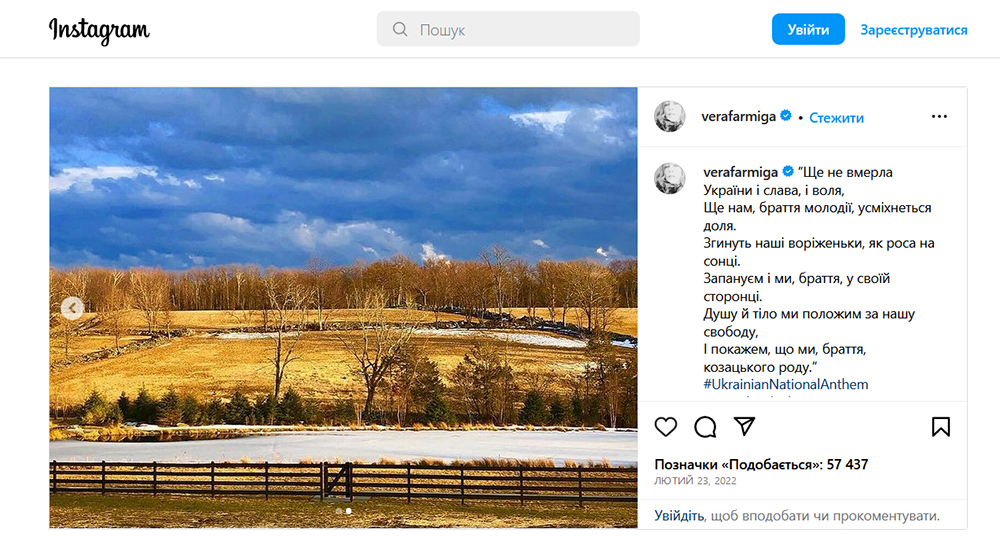Save the post with bookmark icon
This screenshot has width=1000, height=555.
[x=940, y=427]
